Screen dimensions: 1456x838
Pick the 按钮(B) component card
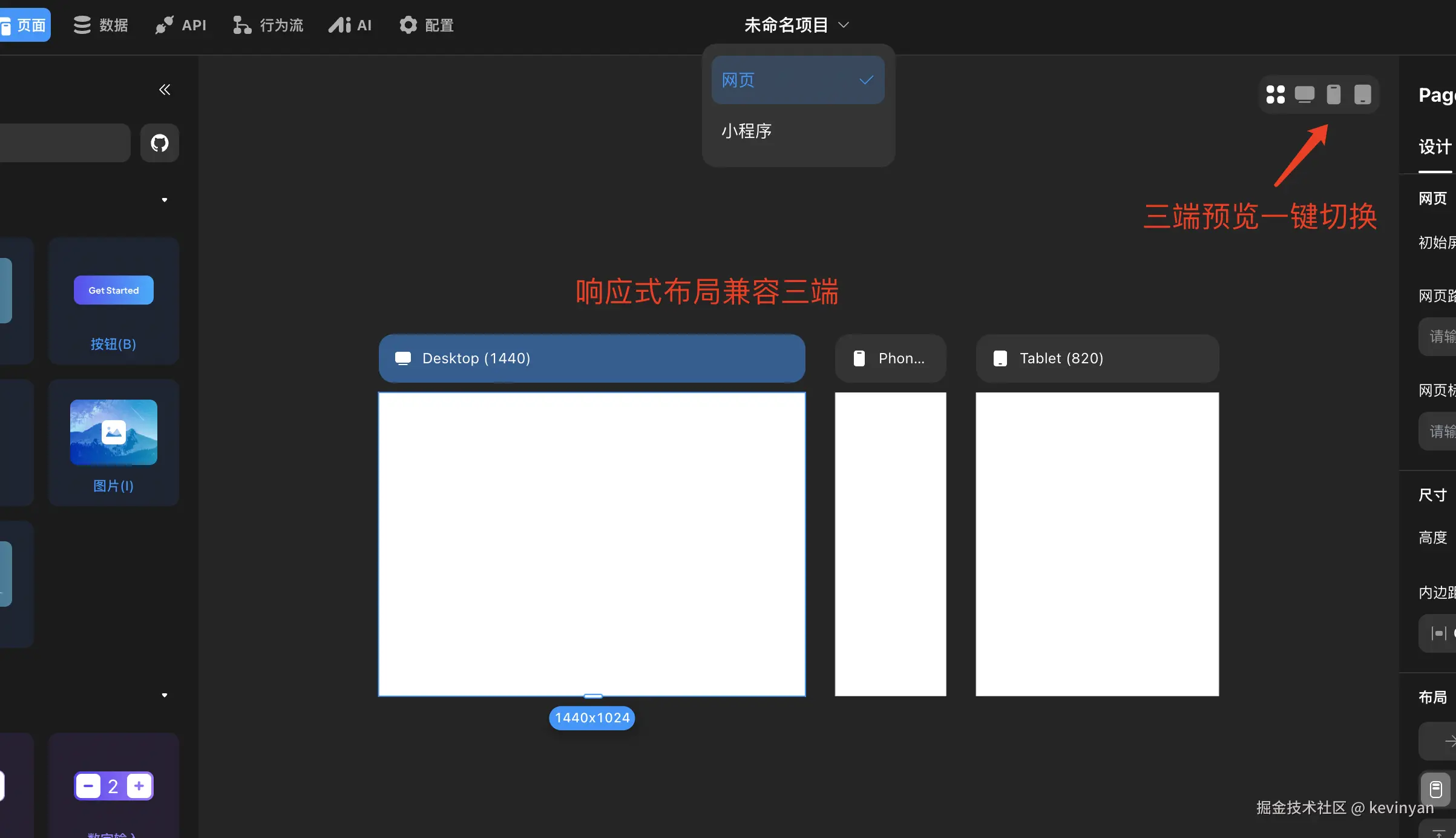tap(113, 301)
